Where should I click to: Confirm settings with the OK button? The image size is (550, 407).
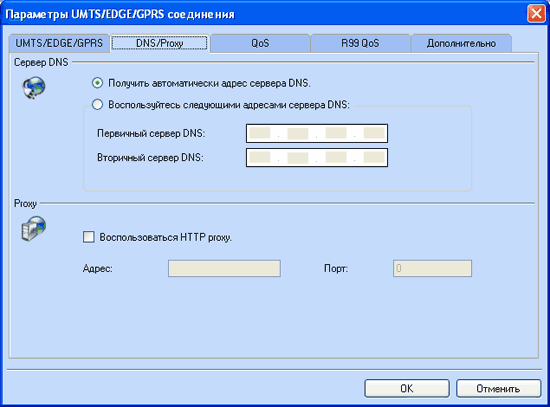pyautogui.click(x=407, y=388)
